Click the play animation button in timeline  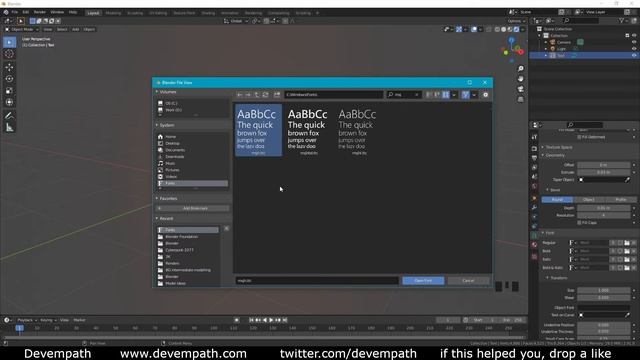pos(271,320)
